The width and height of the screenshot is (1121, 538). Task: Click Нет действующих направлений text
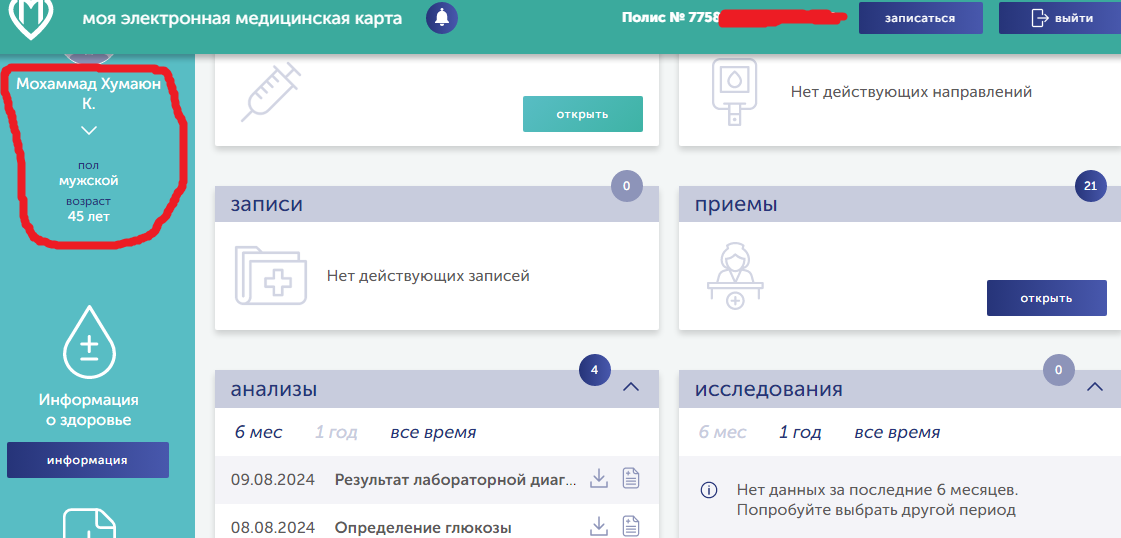pos(912,92)
